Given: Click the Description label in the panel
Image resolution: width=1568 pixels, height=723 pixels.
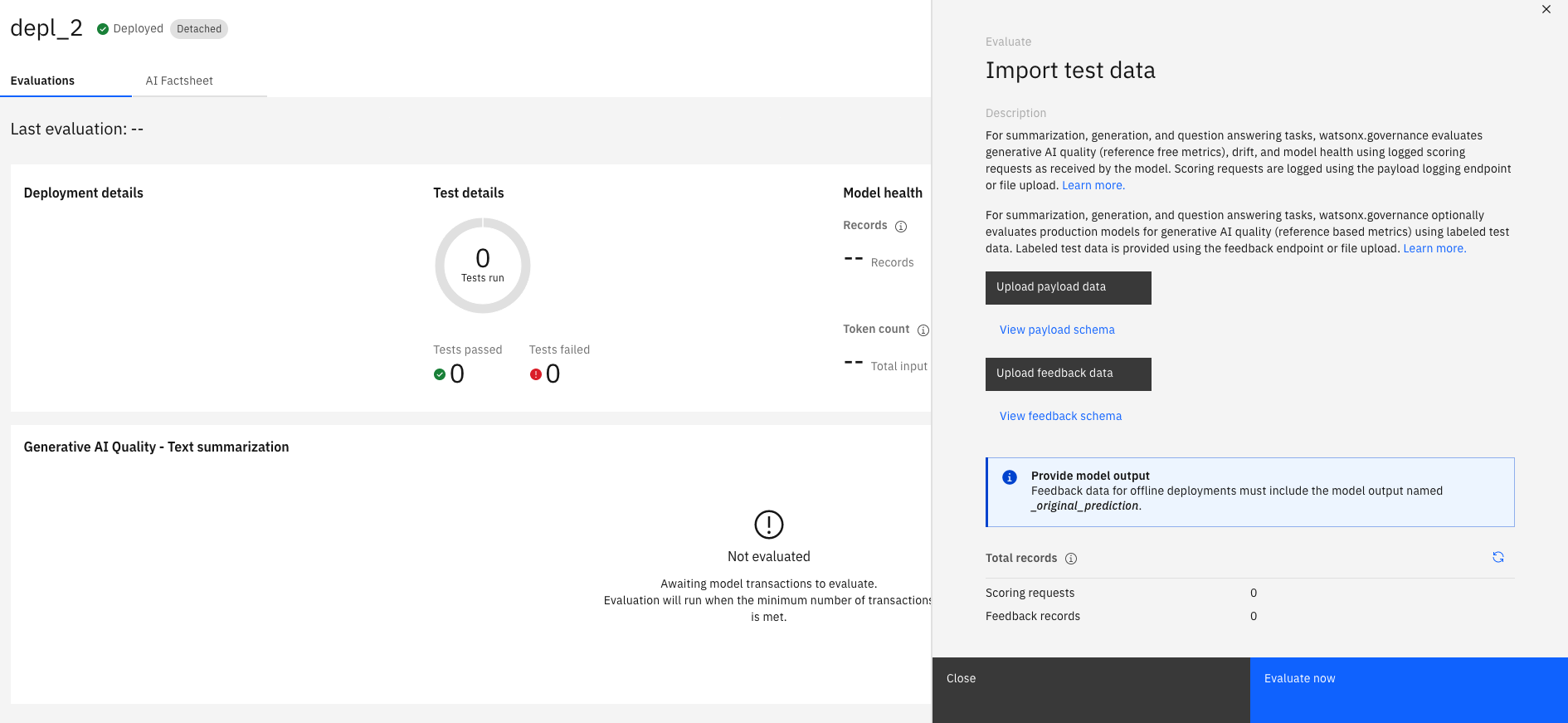Looking at the screenshot, I should [x=1015, y=113].
